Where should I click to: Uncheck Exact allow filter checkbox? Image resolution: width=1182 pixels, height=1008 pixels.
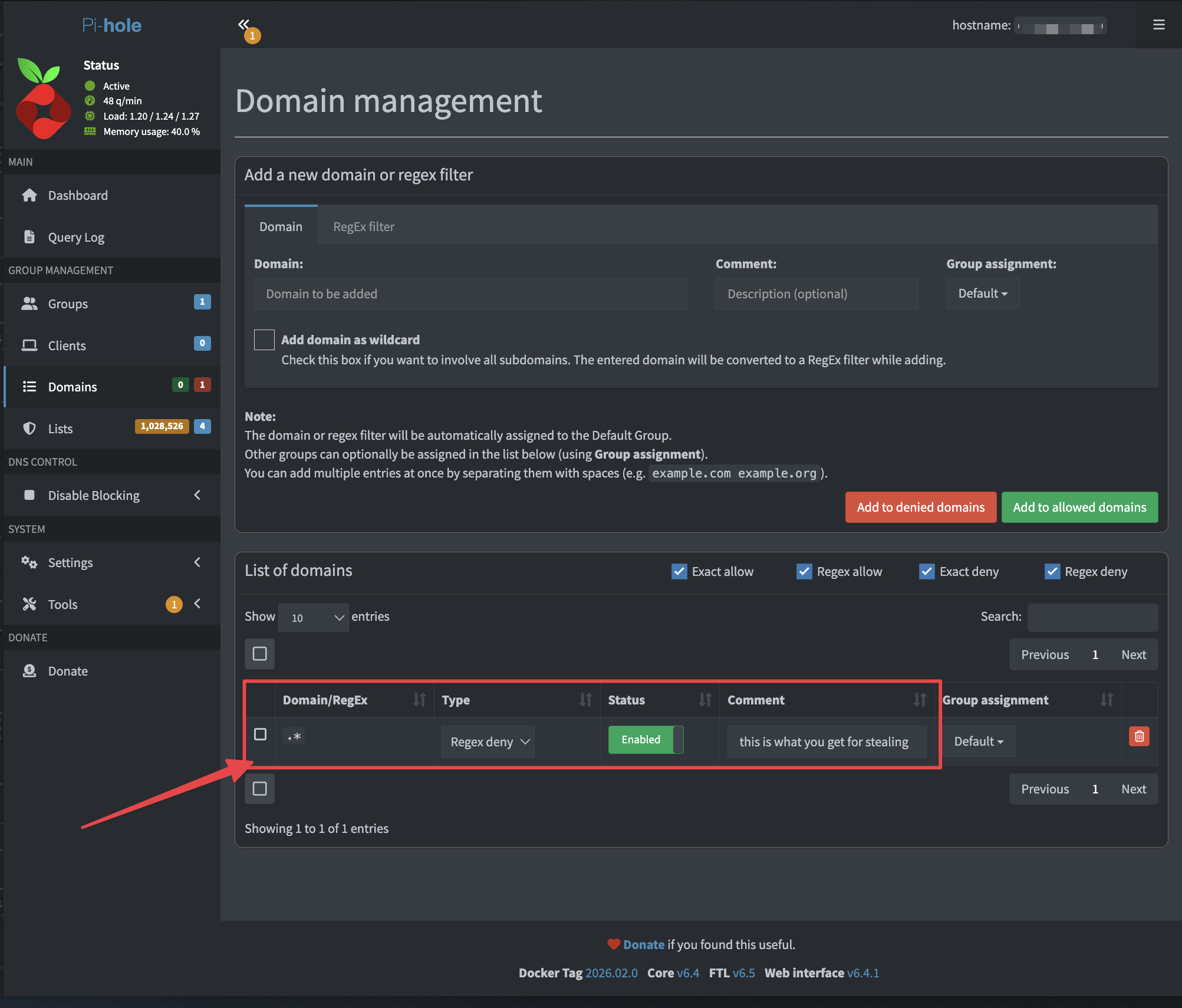[x=679, y=571]
